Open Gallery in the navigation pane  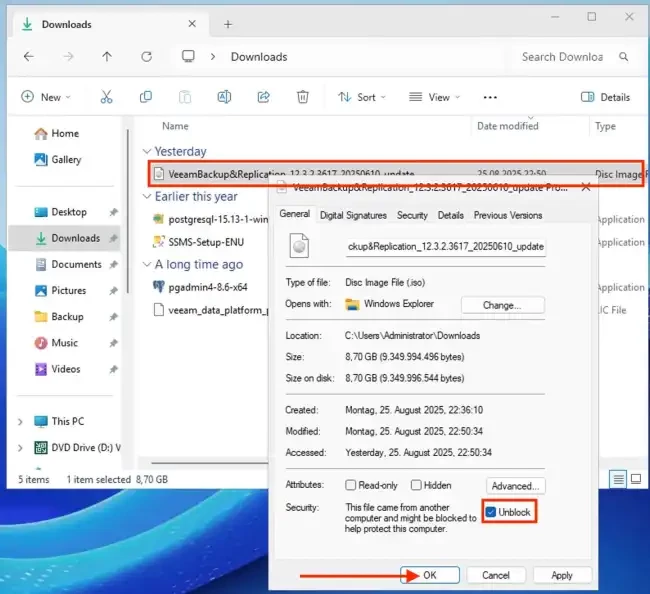point(58,160)
